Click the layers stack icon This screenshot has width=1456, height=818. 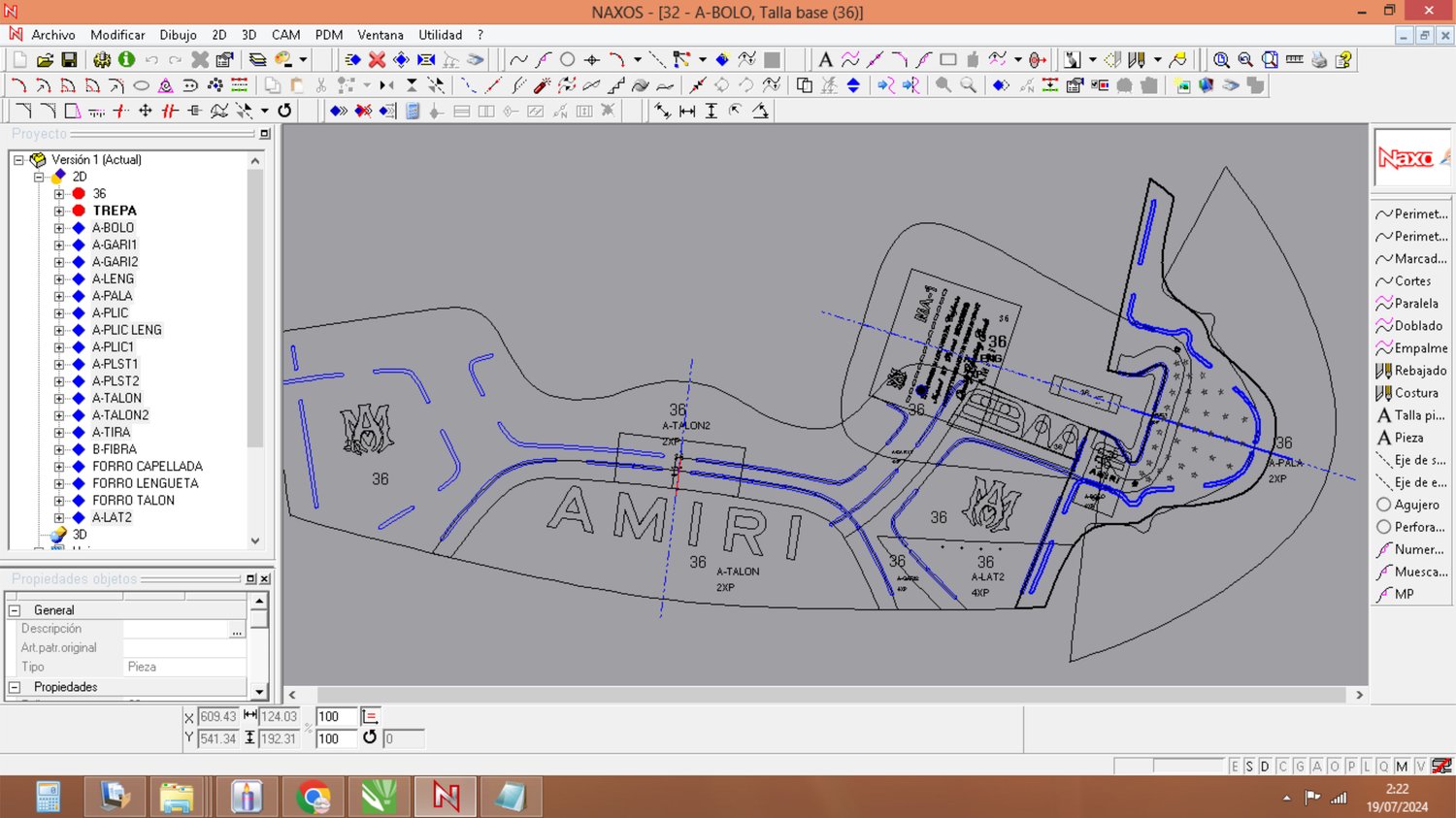257,60
